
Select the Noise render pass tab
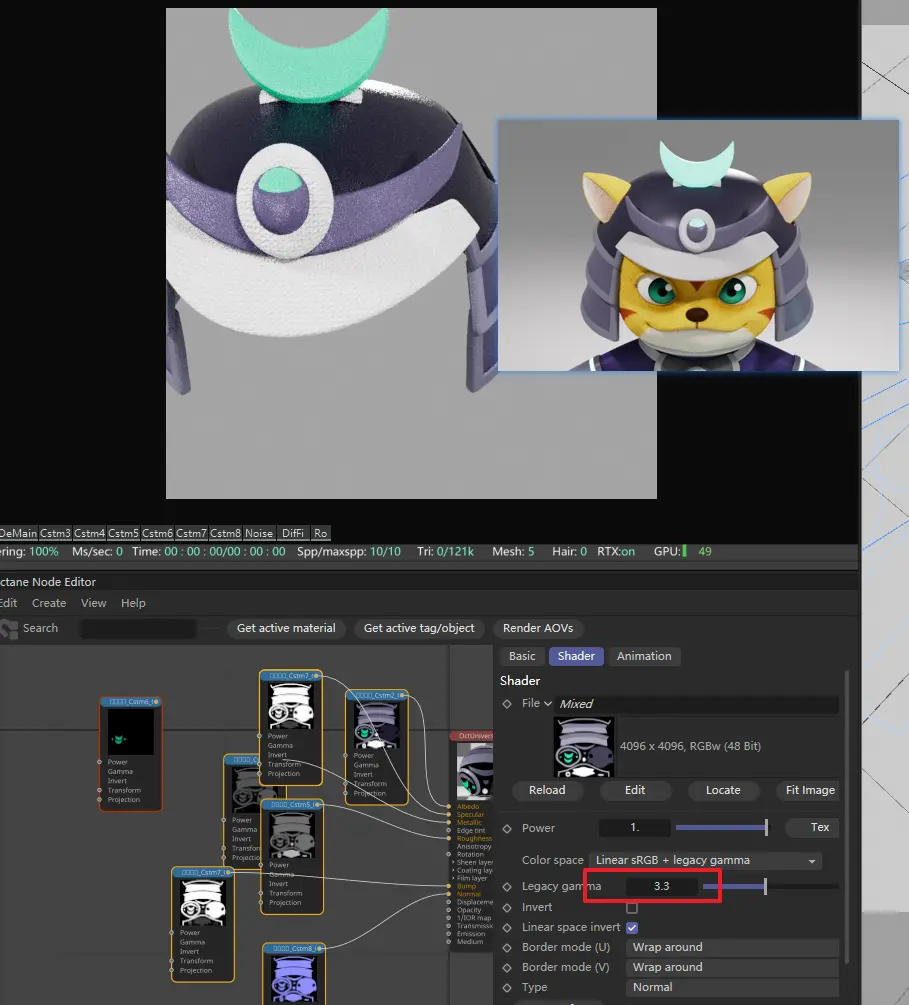coord(259,533)
